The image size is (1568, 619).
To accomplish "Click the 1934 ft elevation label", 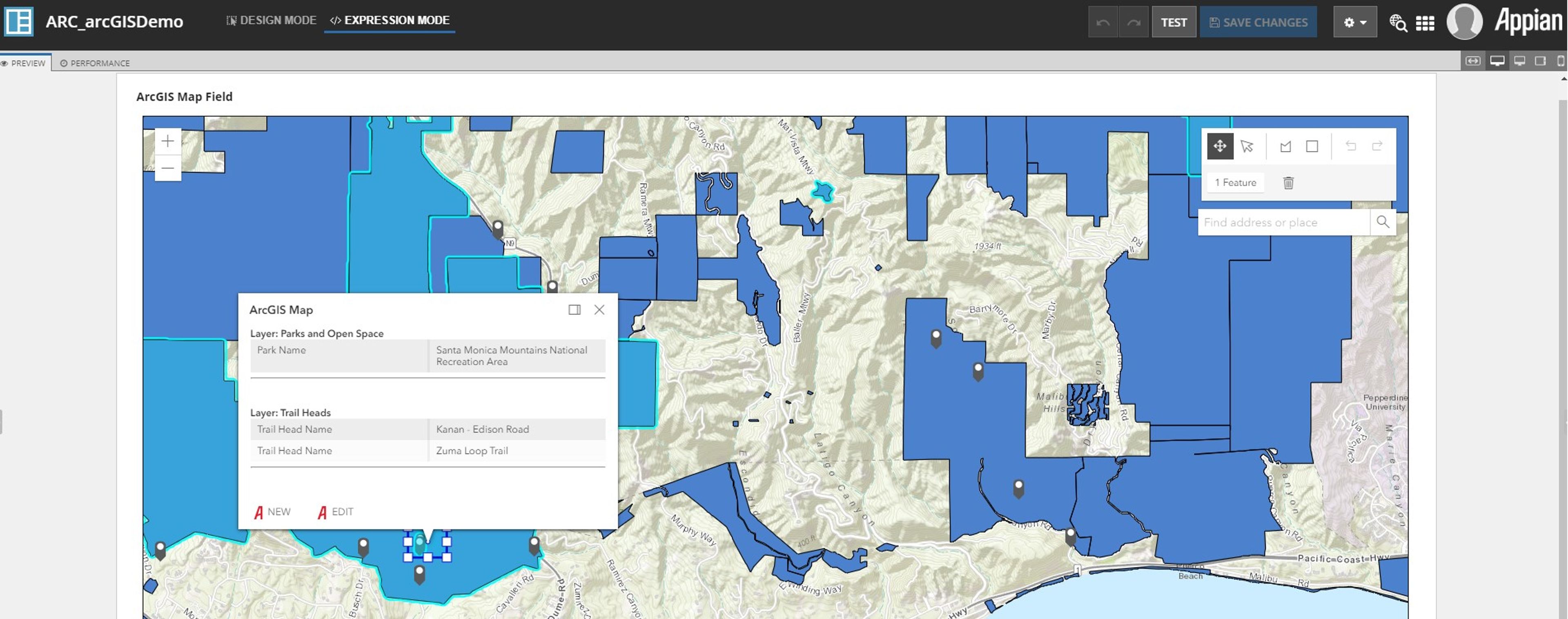I will (987, 246).
